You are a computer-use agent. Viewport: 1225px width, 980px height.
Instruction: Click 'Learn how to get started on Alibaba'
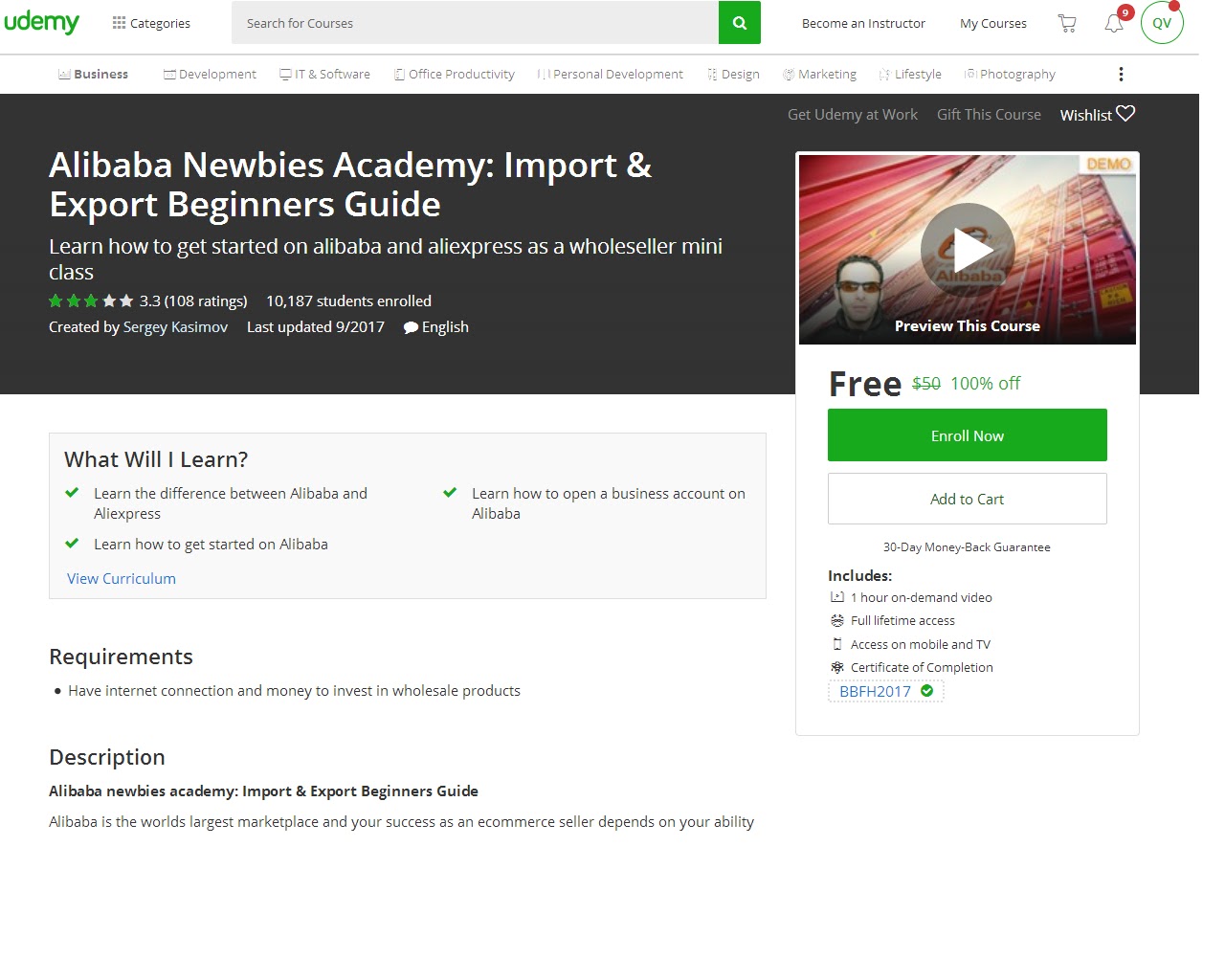pyautogui.click(x=211, y=544)
